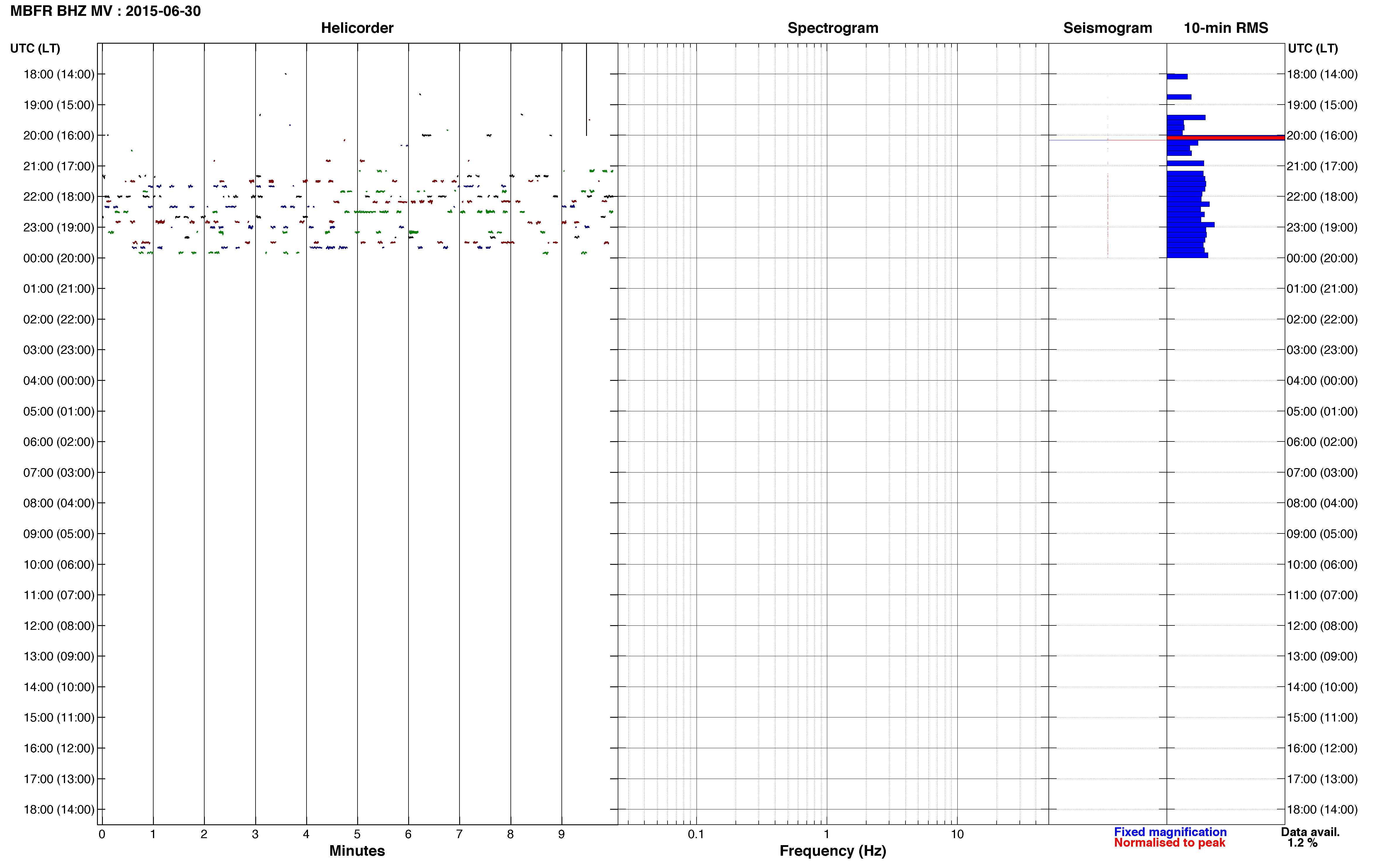Screen dimensions: 1389x868
Task: Select the 'Spectrogram' panel heading
Action: (833, 28)
